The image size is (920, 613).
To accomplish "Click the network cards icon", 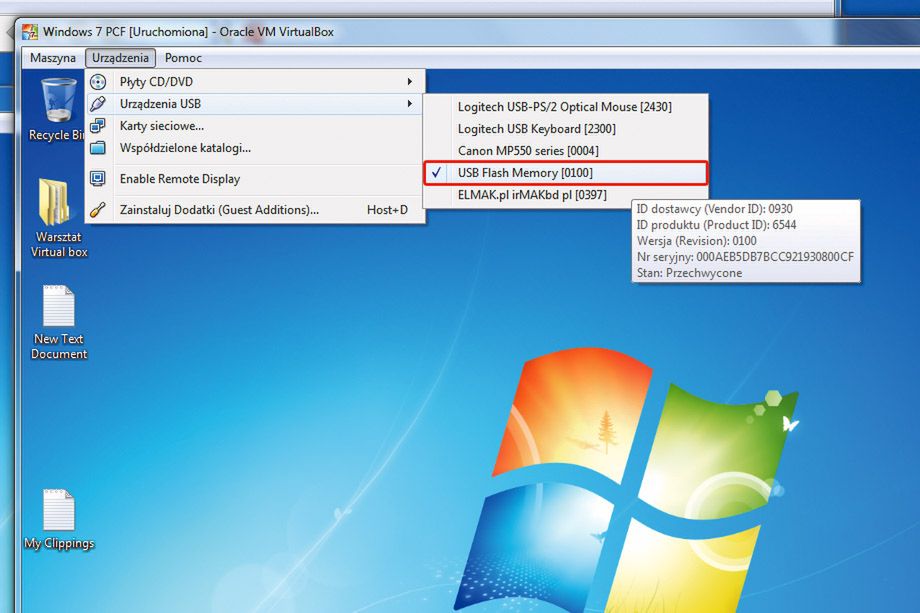I will [x=98, y=126].
